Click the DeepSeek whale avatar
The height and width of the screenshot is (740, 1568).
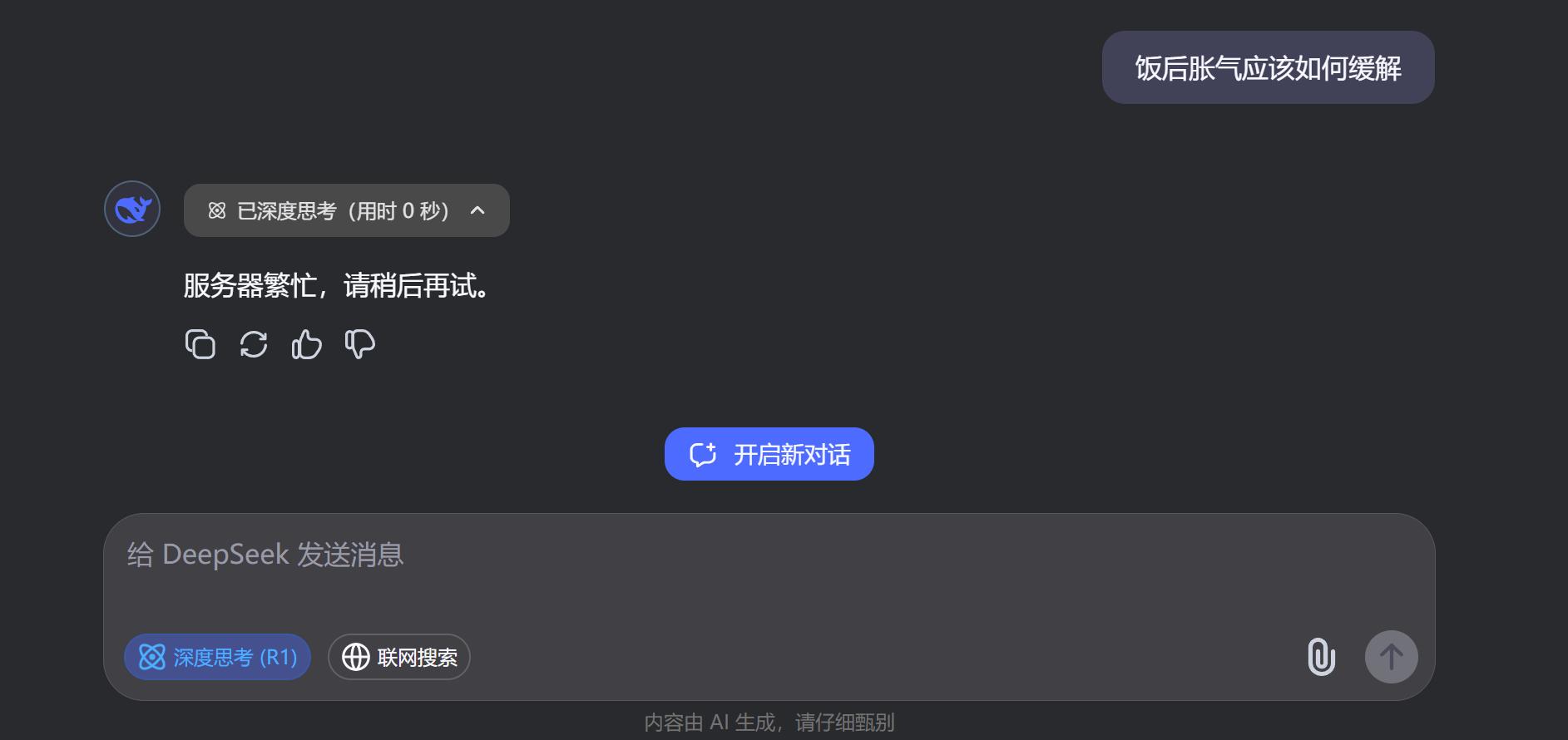(132, 209)
